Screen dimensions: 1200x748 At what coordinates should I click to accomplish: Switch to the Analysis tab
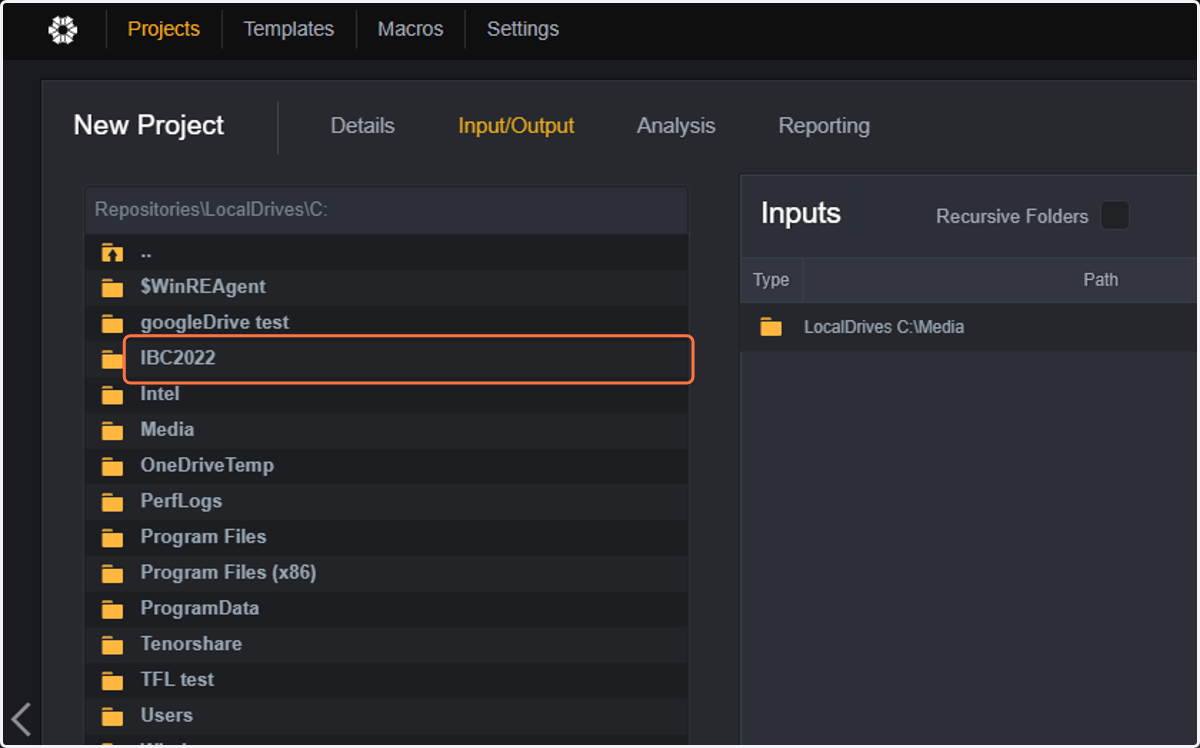676,126
